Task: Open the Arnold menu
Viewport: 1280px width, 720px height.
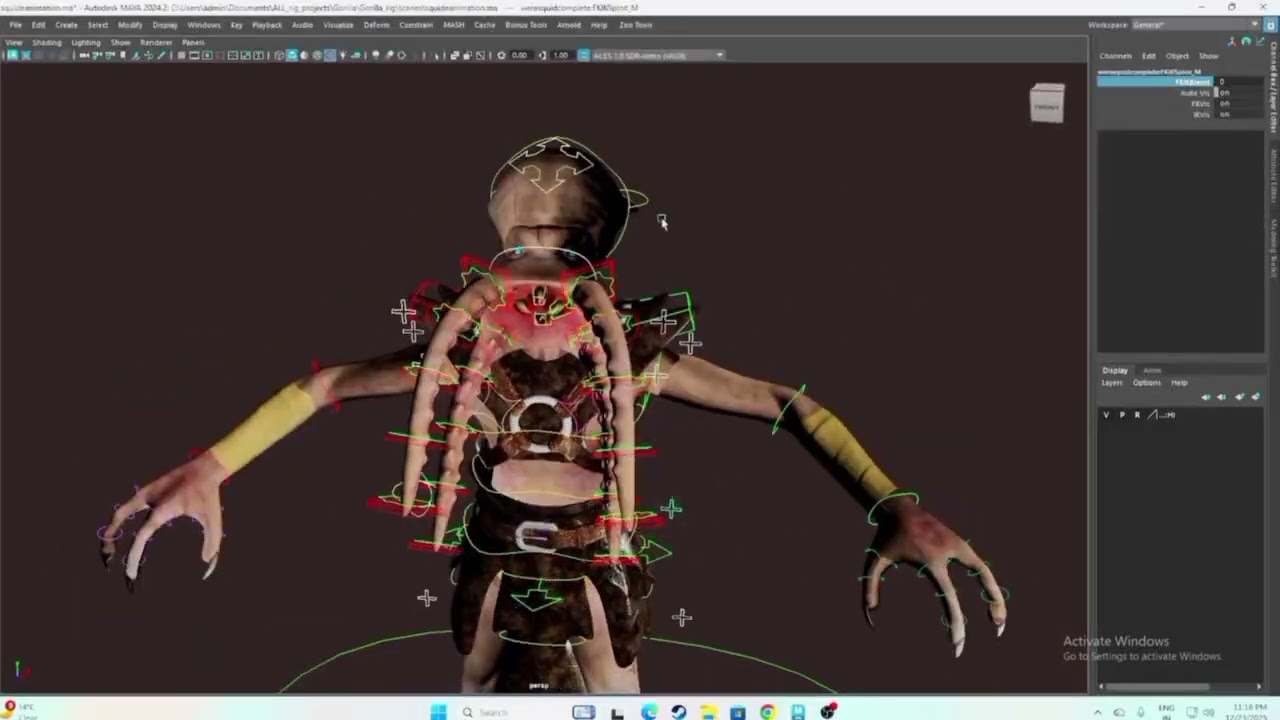Action: [x=568, y=25]
